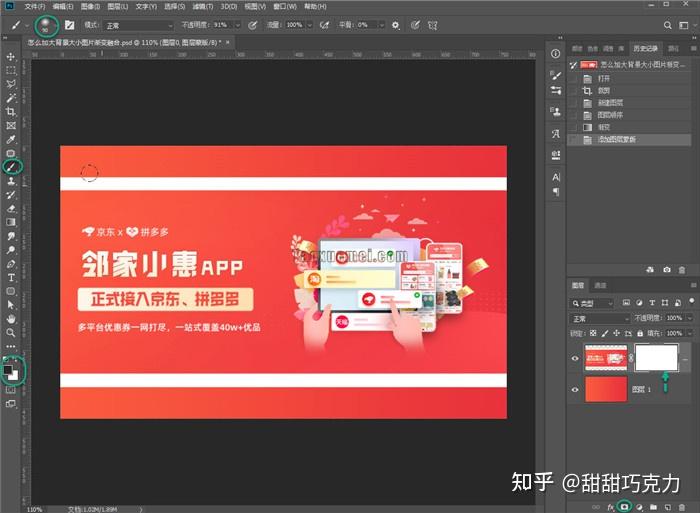Hide layer 0 with eye icon
This screenshot has width=700, height=513.
pyautogui.click(x=575, y=358)
